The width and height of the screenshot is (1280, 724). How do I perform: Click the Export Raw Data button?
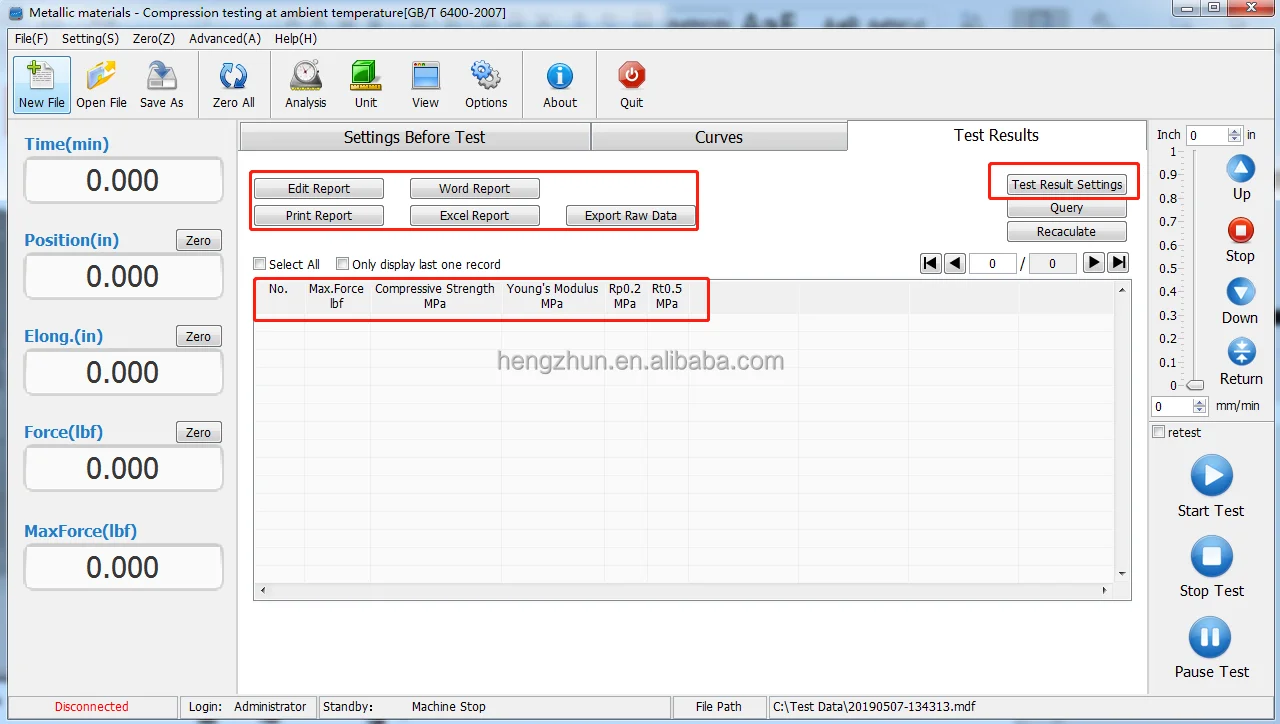click(x=630, y=215)
